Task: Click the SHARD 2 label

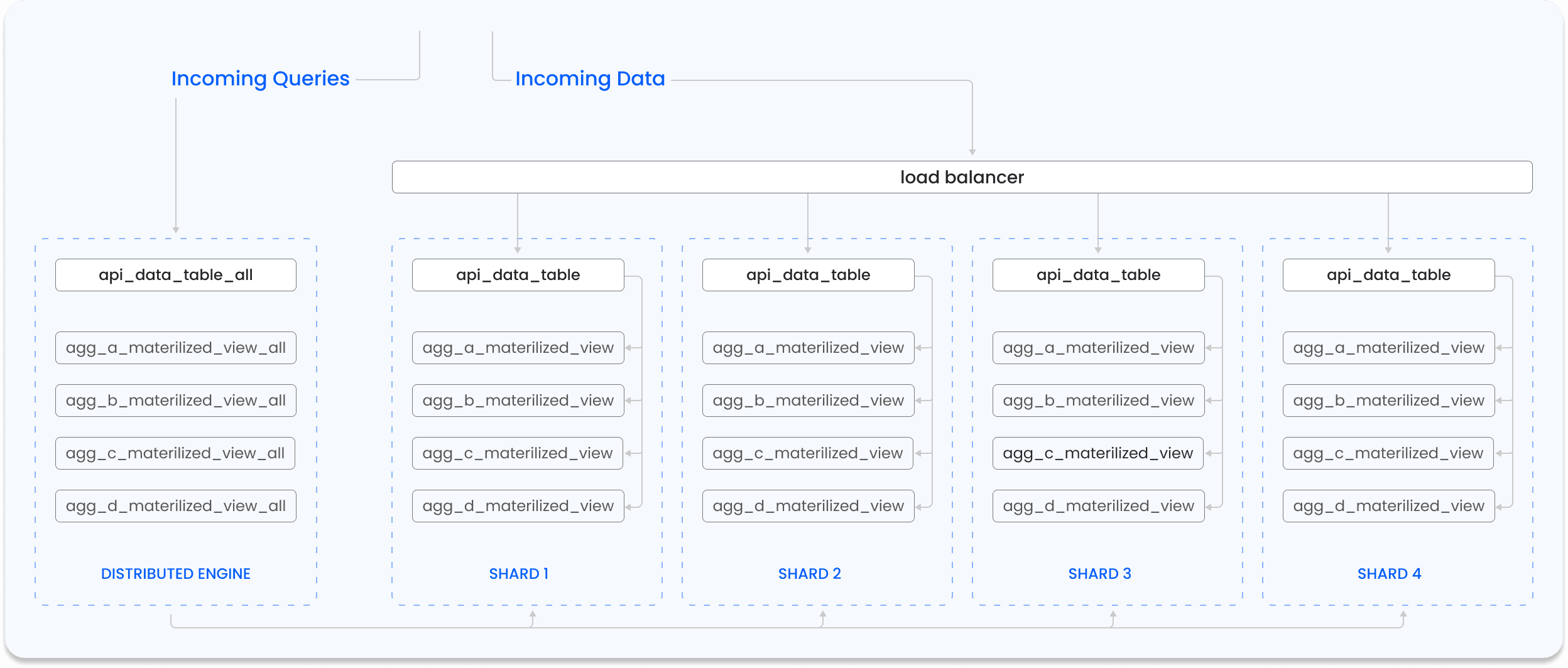Action: click(x=809, y=574)
